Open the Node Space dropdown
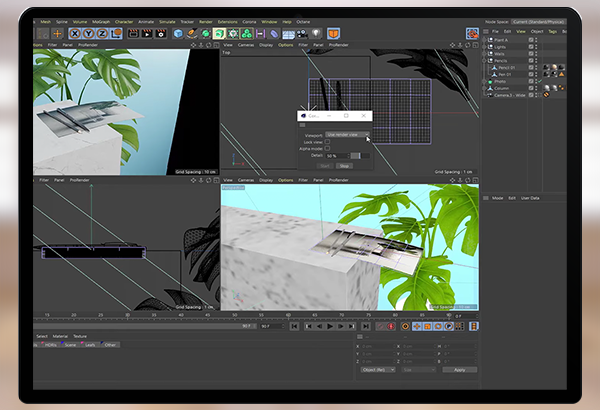Viewport: 600px width, 410px height. (x=538, y=22)
